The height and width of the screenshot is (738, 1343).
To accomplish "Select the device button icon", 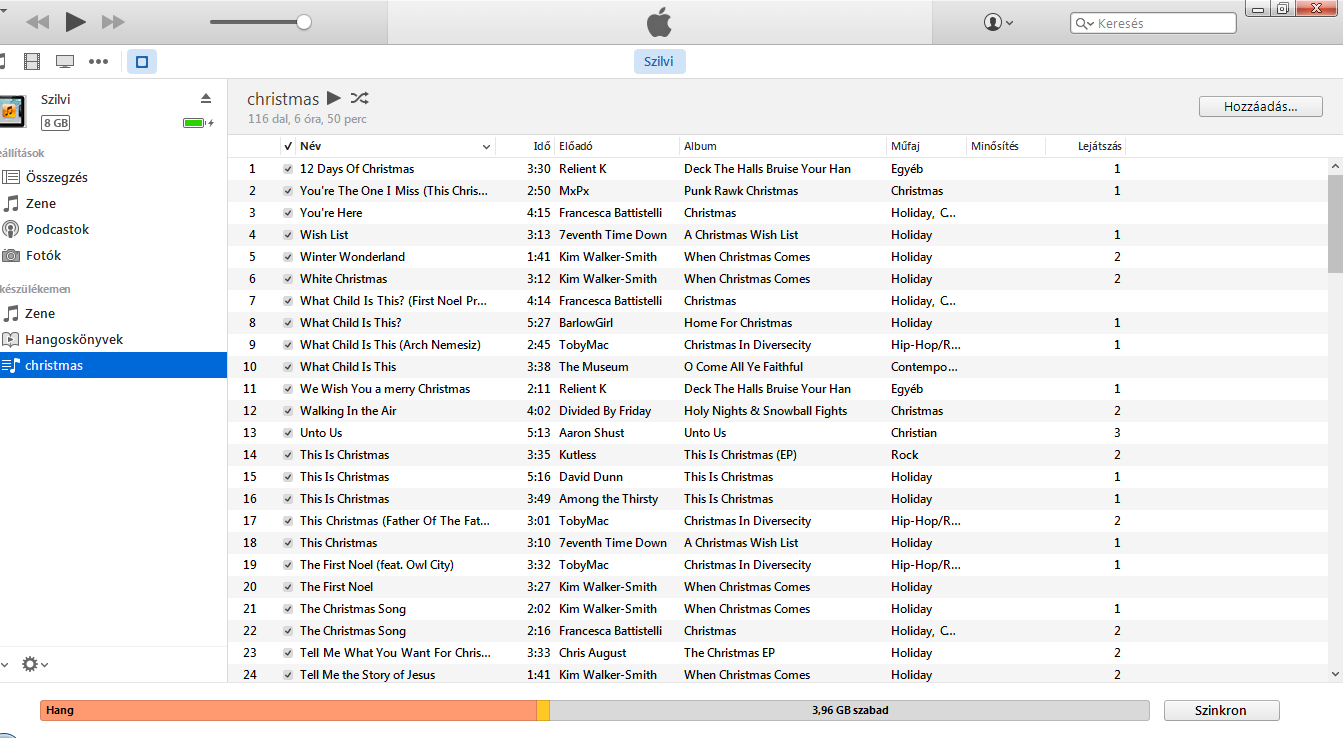I will click(141, 62).
